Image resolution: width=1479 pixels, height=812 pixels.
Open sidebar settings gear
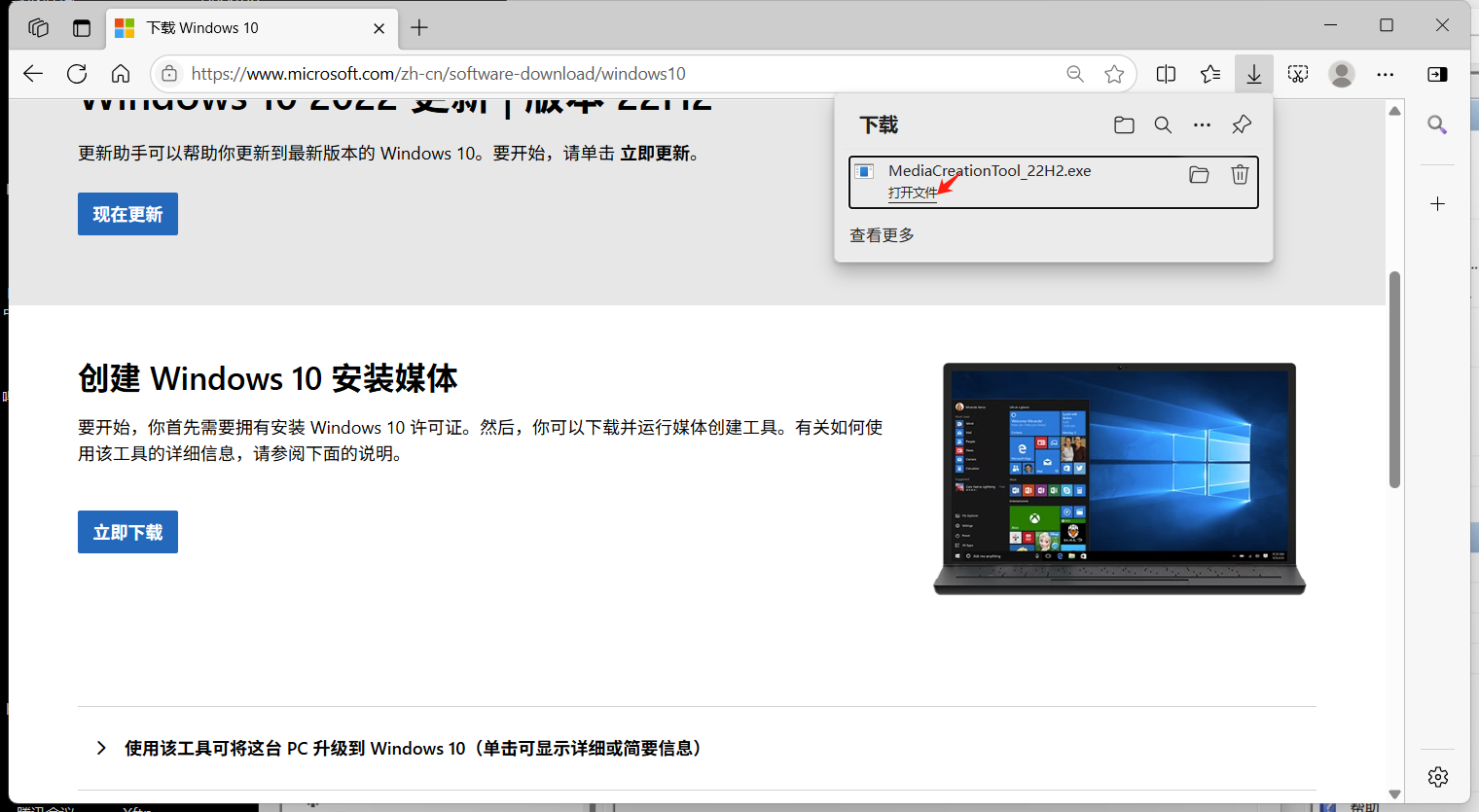[1438, 776]
